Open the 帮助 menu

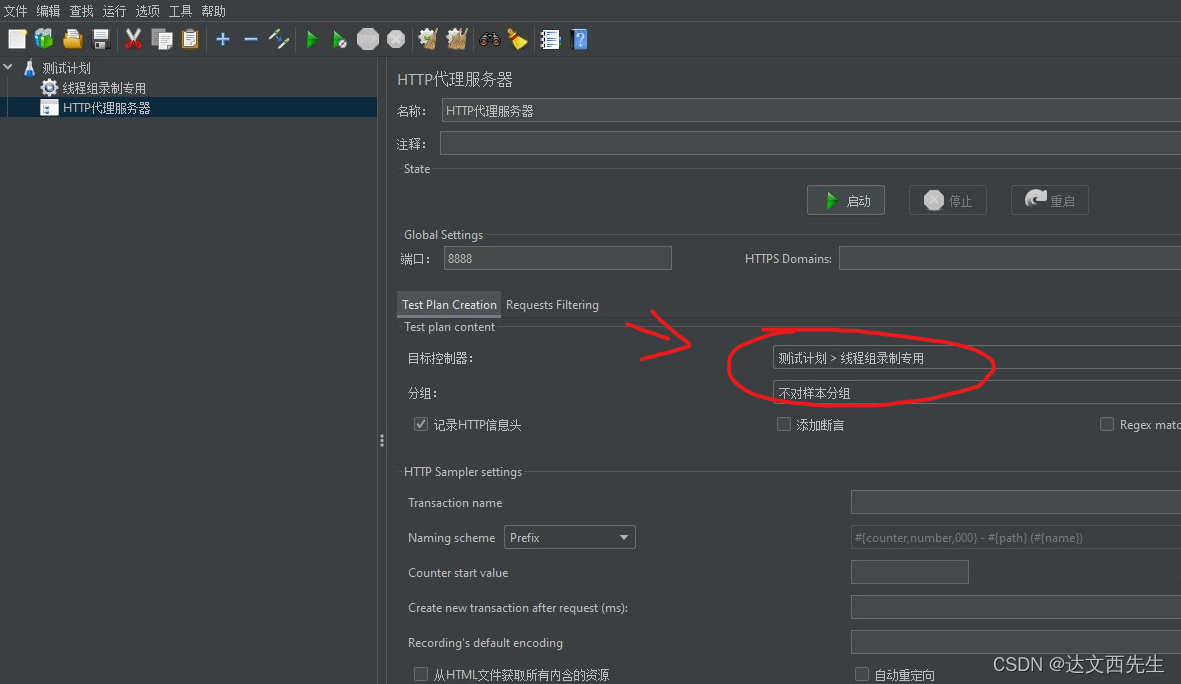coord(213,11)
